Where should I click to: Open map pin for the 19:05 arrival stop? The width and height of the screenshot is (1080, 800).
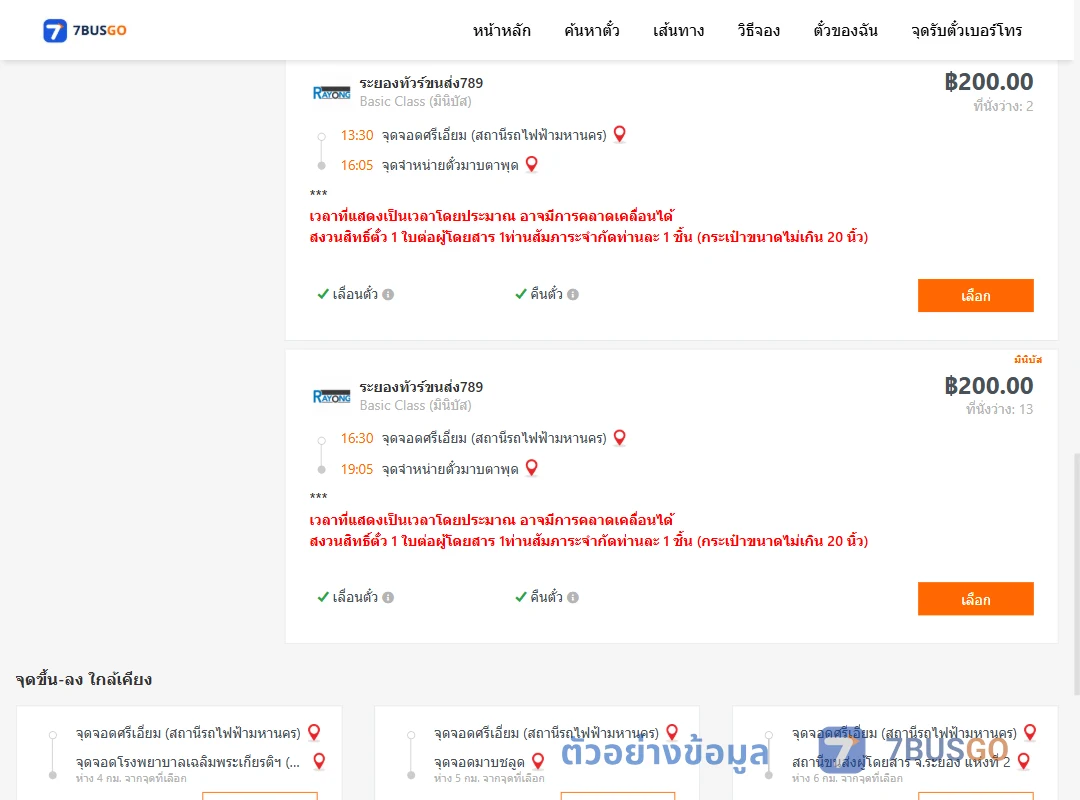(x=532, y=468)
